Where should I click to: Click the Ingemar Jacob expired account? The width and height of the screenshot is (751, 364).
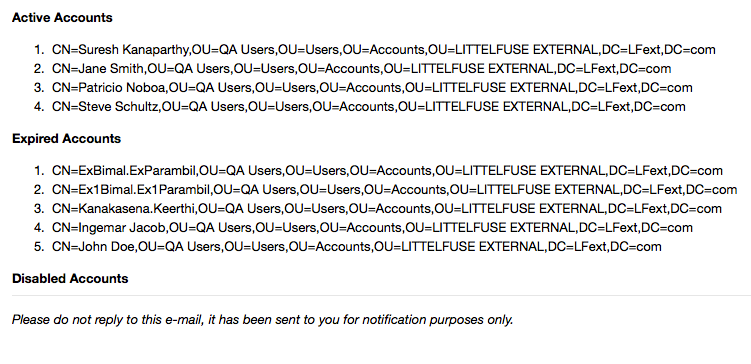coord(372,228)
